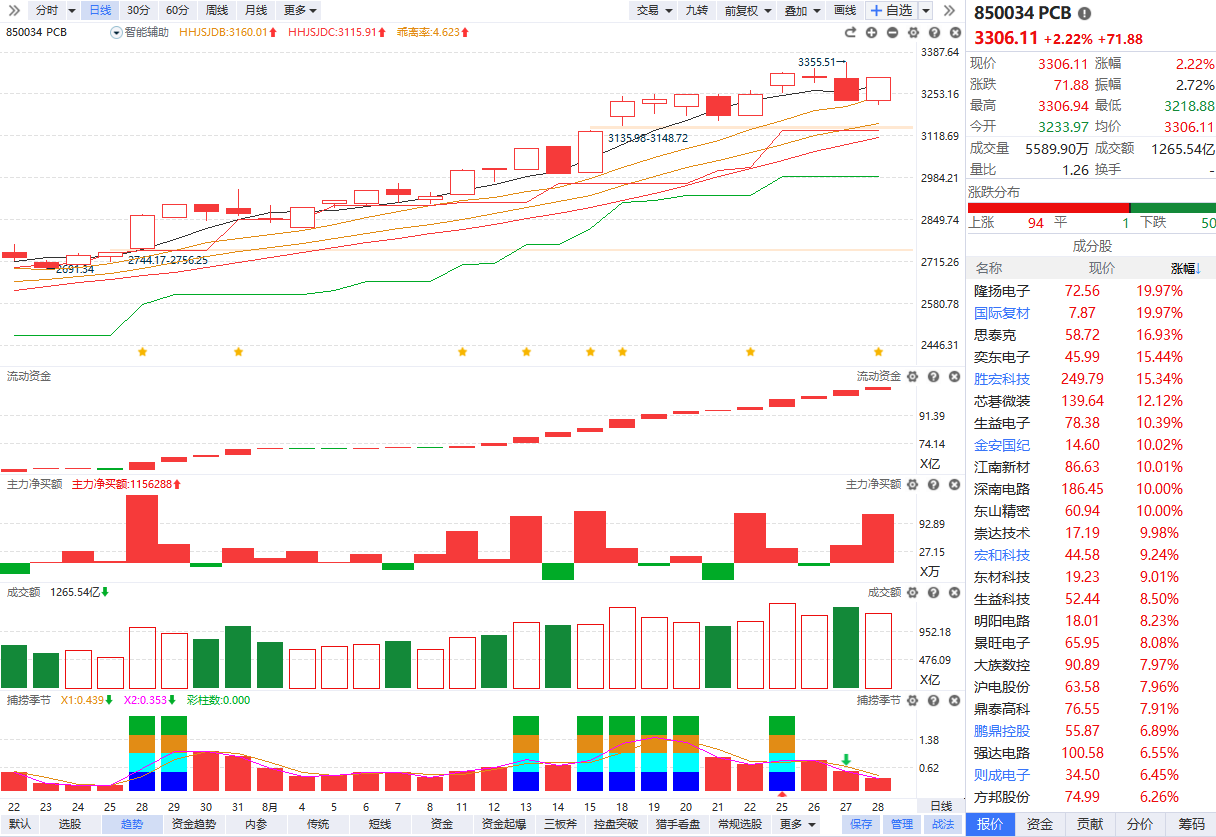Screen dimensions: 1216x837
Task: Open 胜宏科技 stock link
Action: [x=1002, y=379]
